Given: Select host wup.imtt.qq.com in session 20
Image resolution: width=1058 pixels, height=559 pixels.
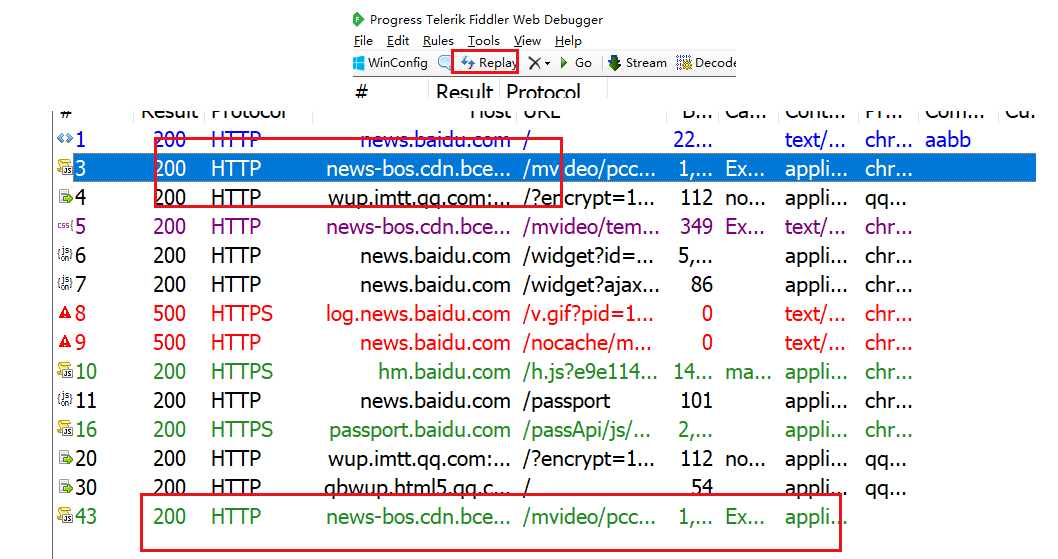Looking at the screenshot, I should tap(419, 459).
